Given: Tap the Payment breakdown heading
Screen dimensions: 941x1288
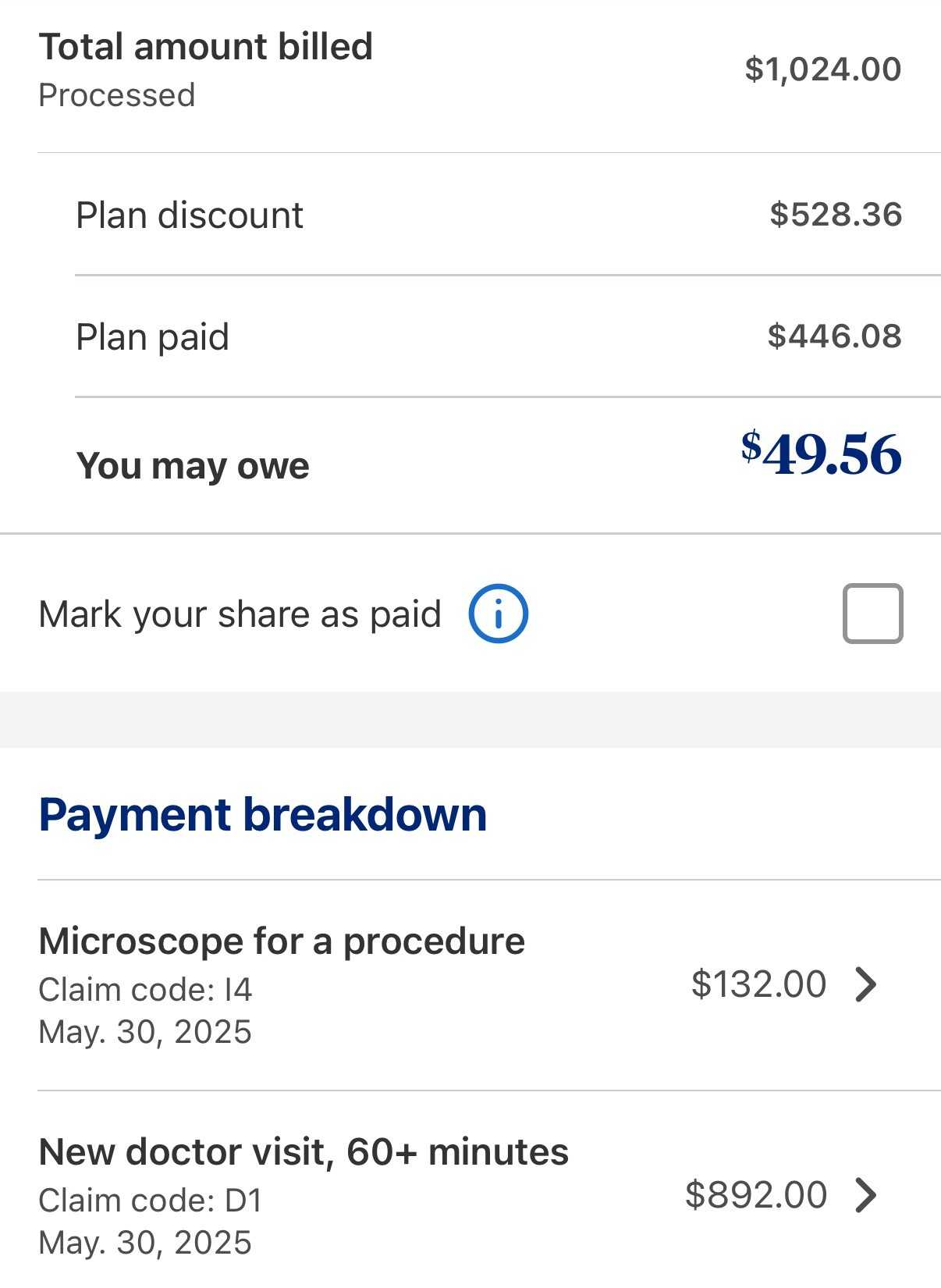Looking at the screenshot, I should pos(263,815).
